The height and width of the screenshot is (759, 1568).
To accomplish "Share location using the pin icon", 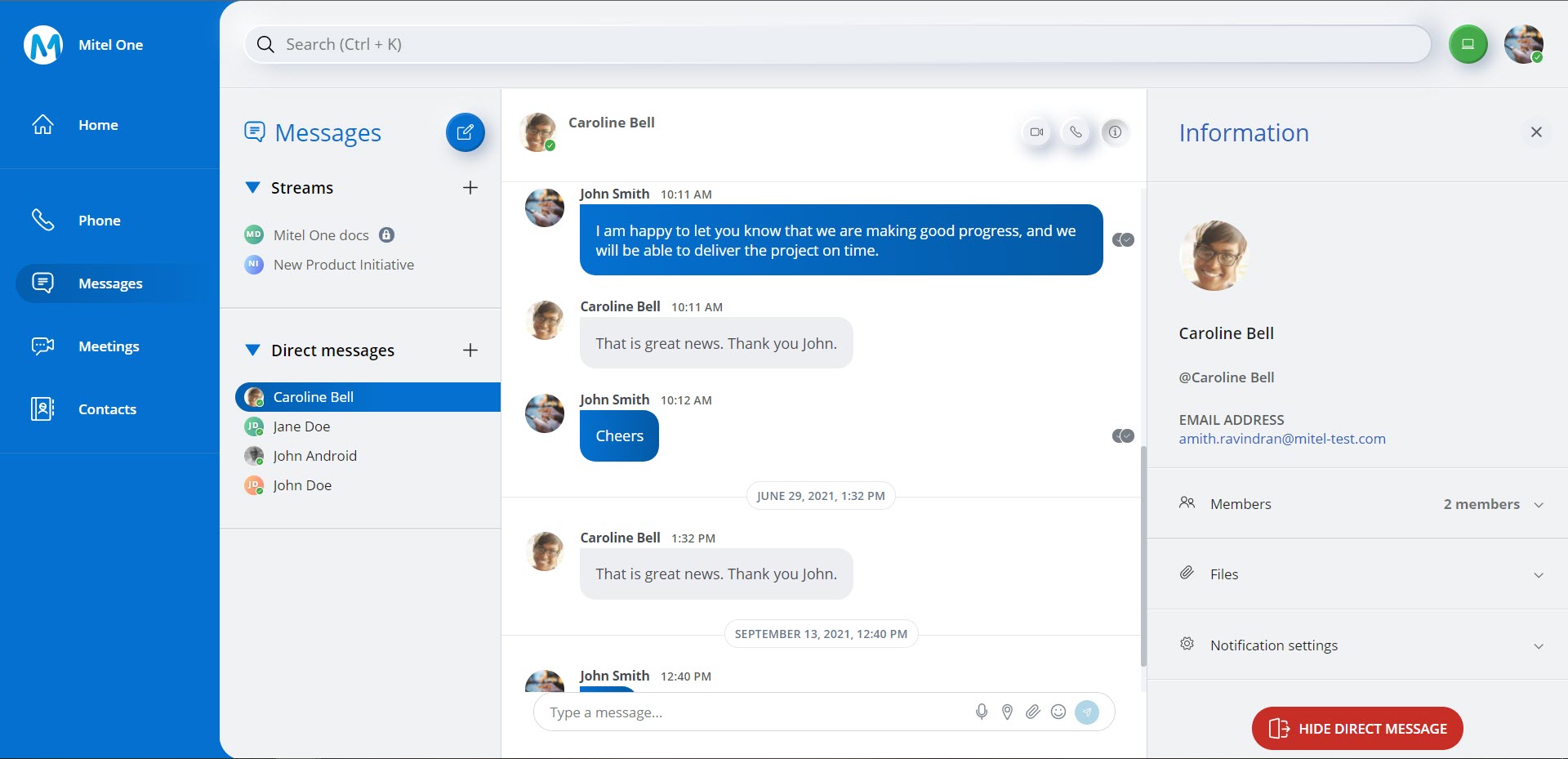I will pos(1007,712).
